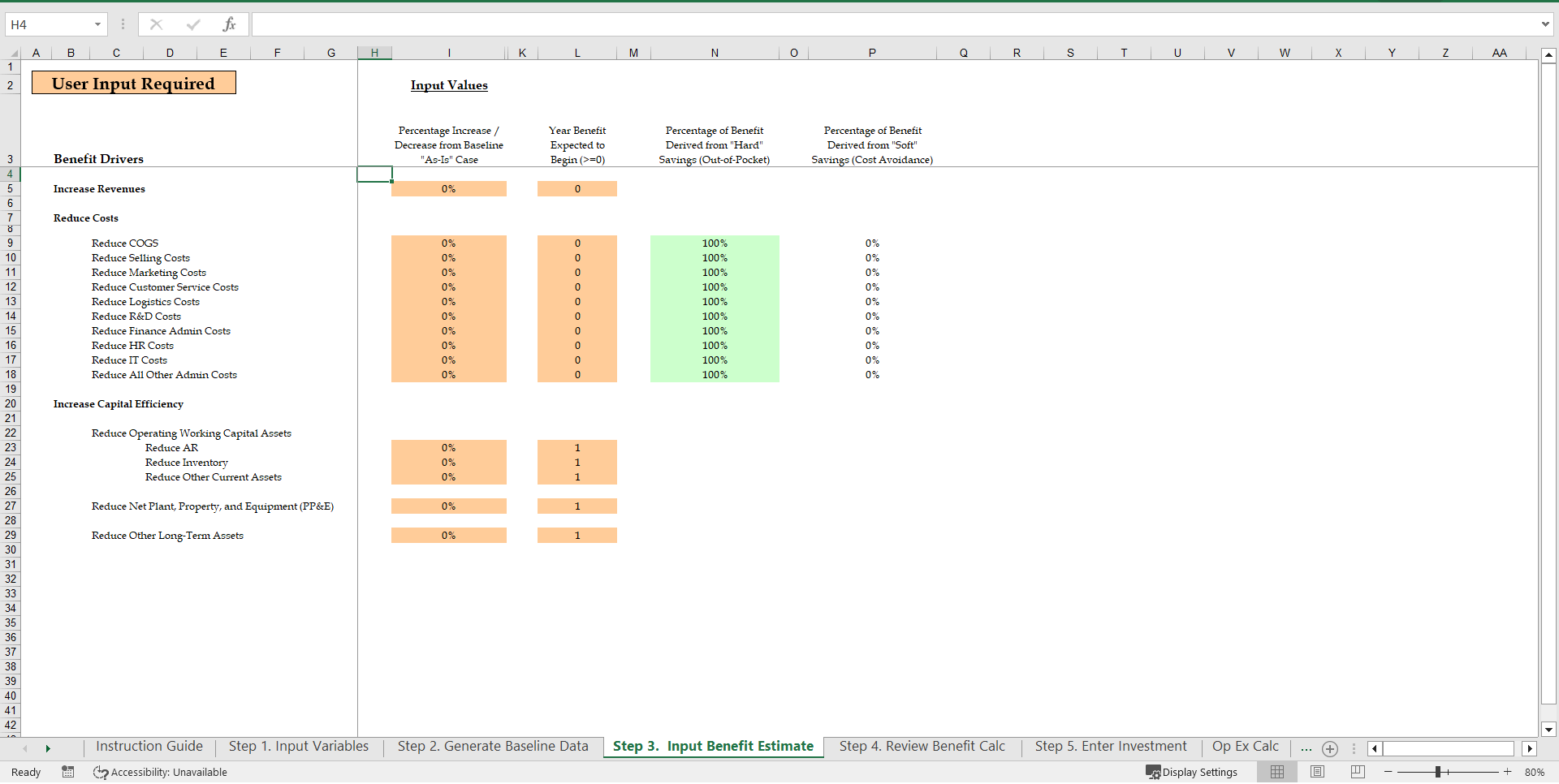Click the Insert Function (fx) icon
The image size is (1559, 784).
[x=230, y=24]
